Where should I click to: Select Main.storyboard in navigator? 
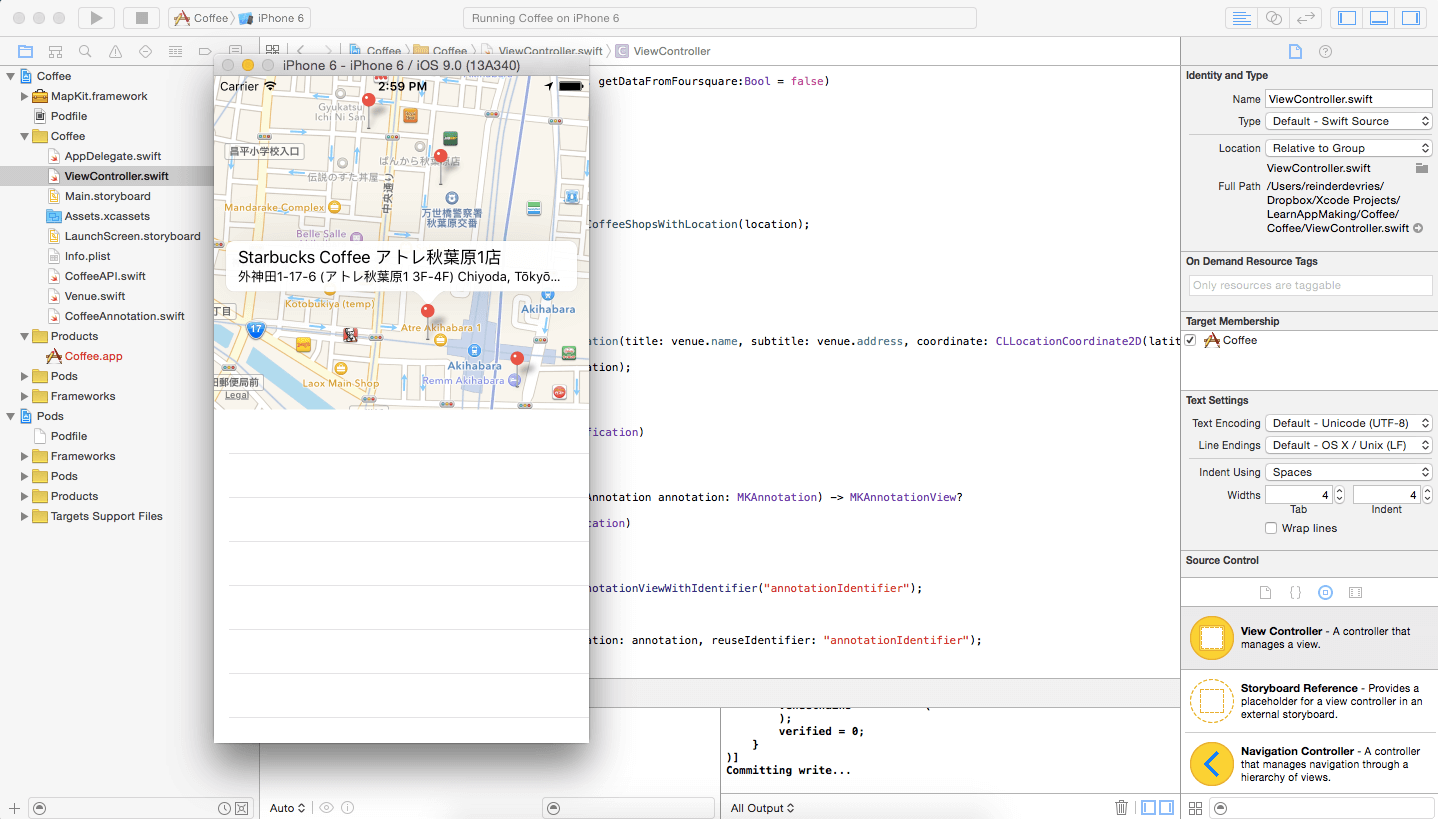(x=107, y=196)
